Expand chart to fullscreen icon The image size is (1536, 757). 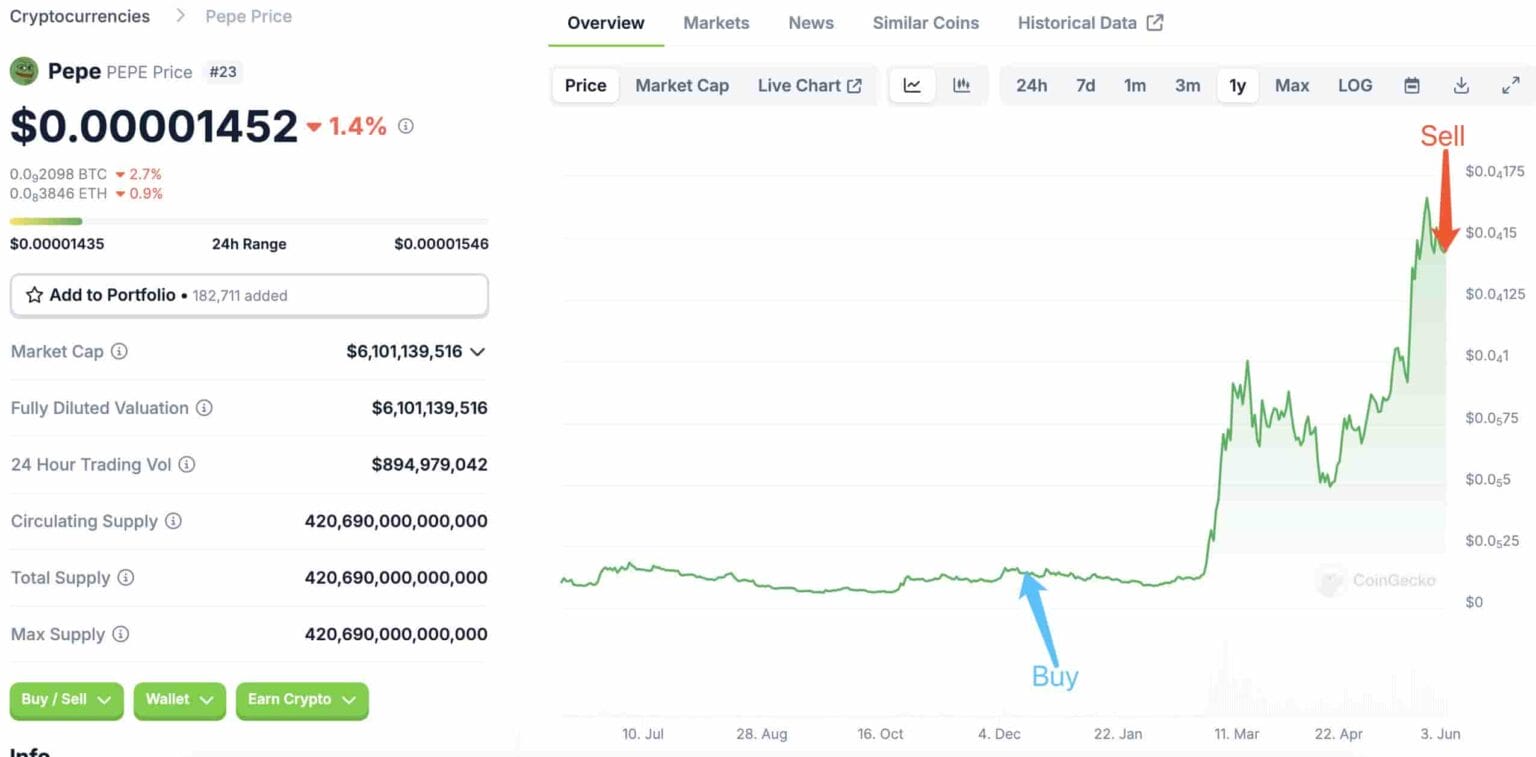point(1511,86)
